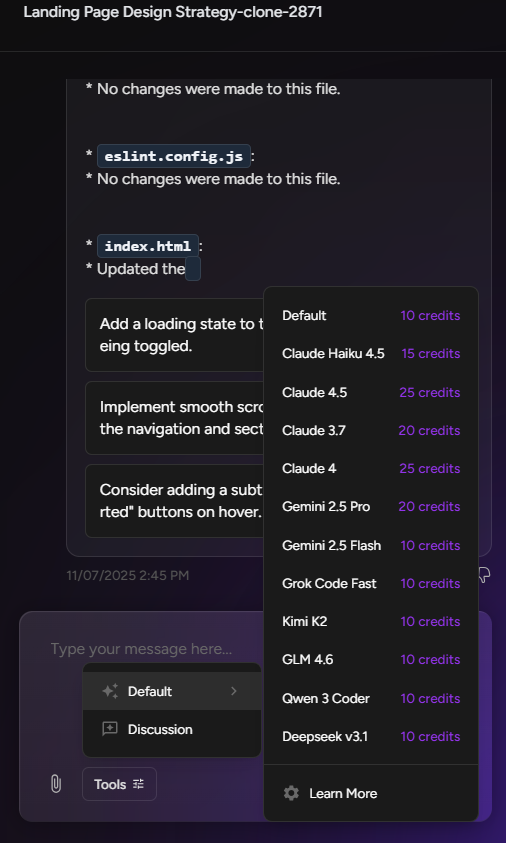Click the sliders icon on Tools button
The width and height of the screenshot is (506, 843).
(x=139, y=784)
